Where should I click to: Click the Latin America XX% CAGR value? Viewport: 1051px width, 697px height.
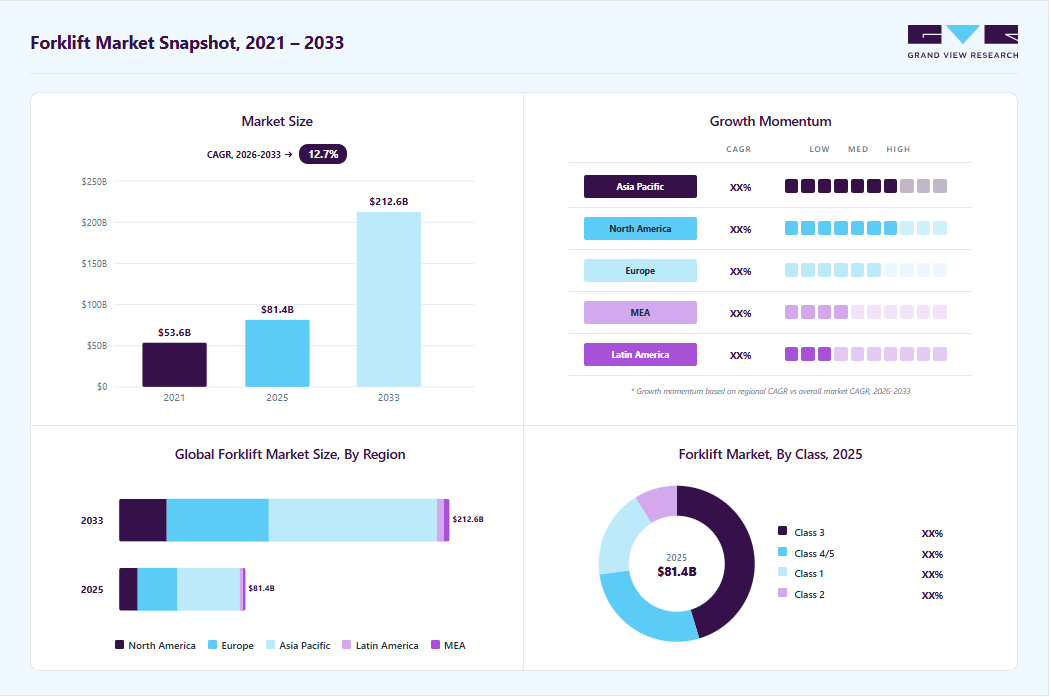coord(740,356)
